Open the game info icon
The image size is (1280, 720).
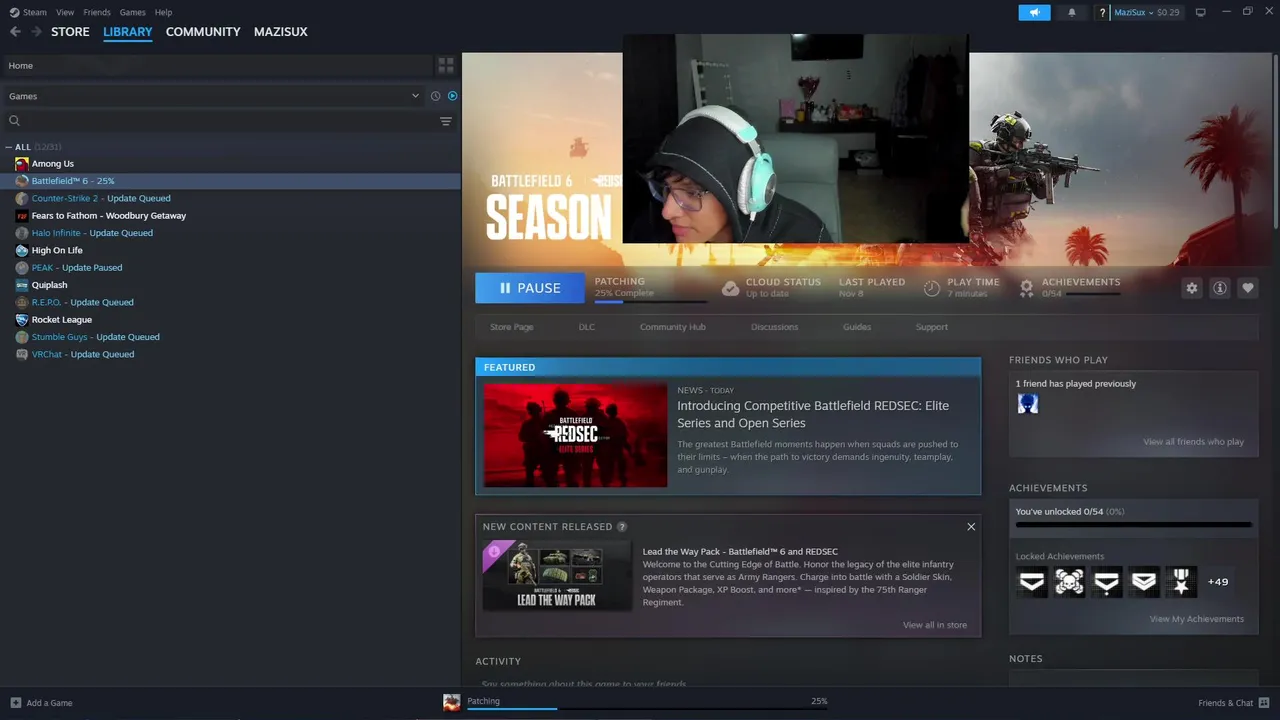[x=1219, y=288]
